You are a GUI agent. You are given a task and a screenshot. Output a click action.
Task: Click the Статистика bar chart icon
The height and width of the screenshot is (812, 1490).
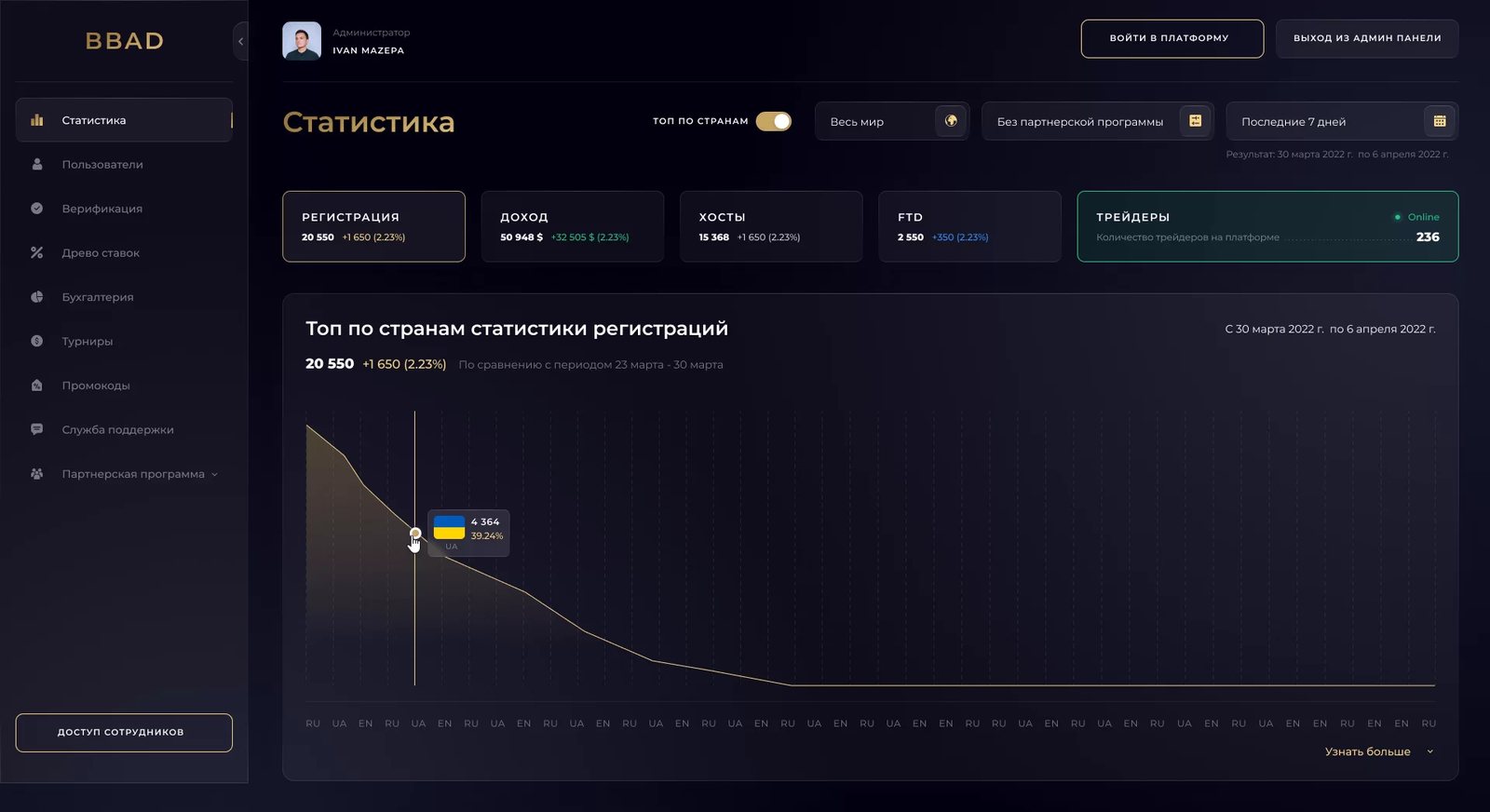[x=37, y=120]
